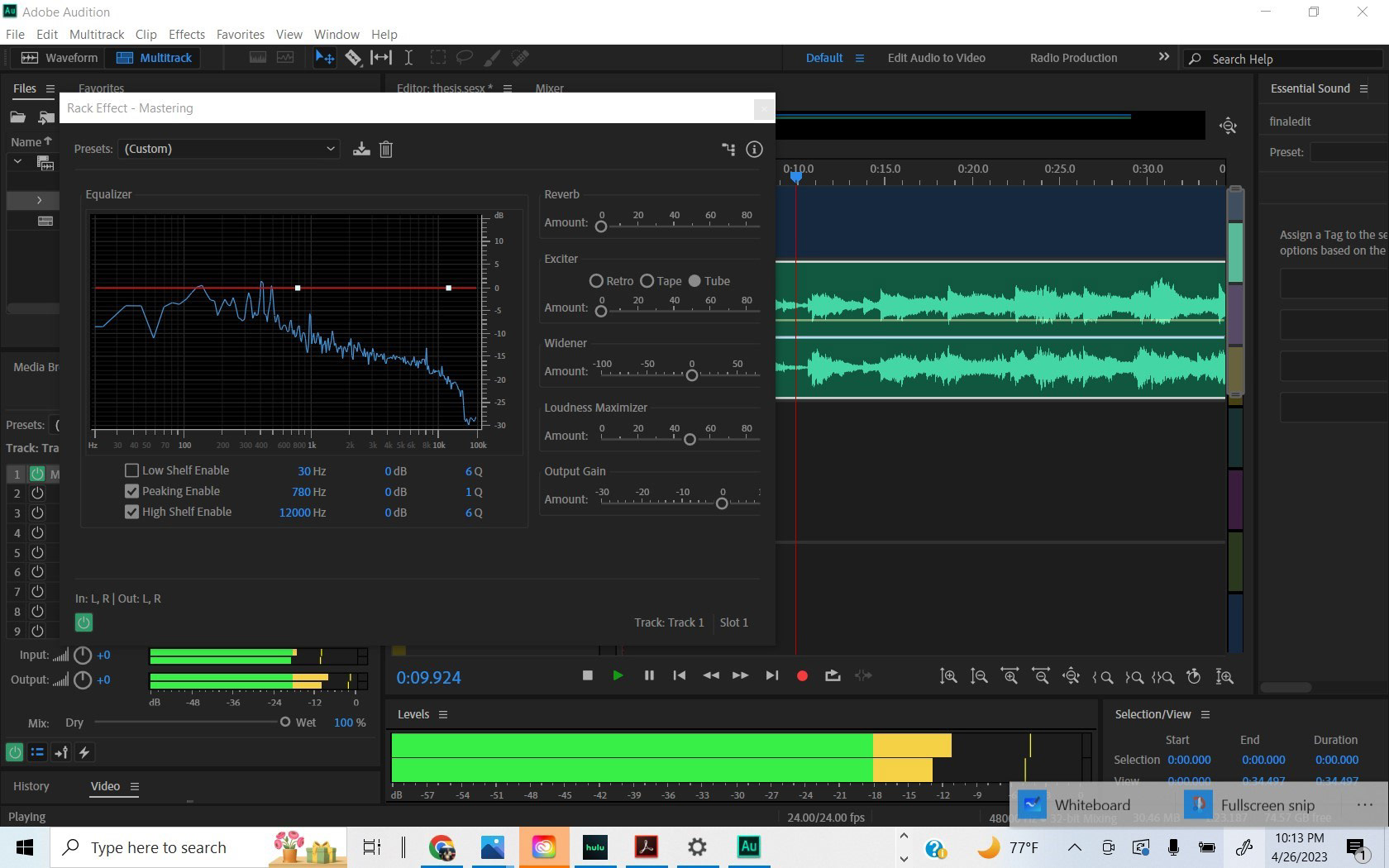This screenshot has width=1389, height=868.
Task: Pause the playback
Action: click(x=649, y=675)
